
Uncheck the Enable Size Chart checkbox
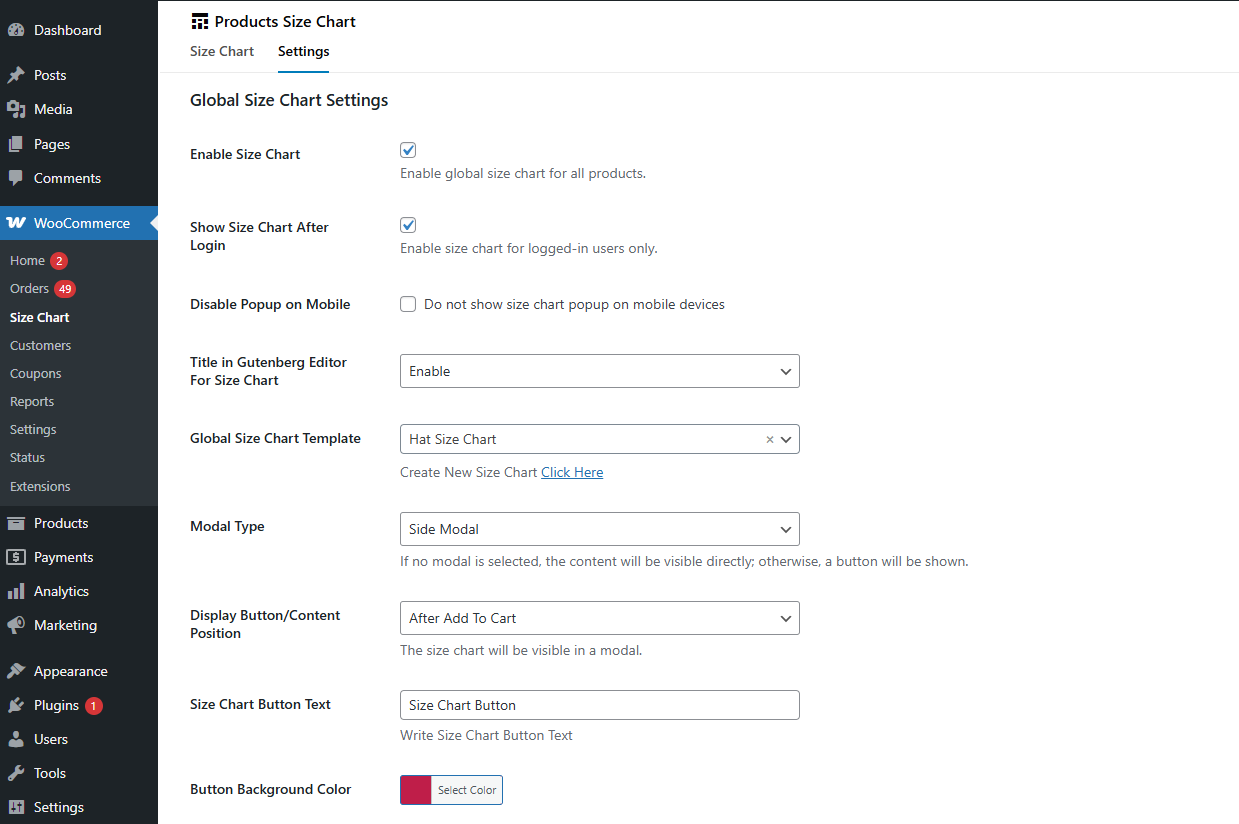tap(408, 150)
